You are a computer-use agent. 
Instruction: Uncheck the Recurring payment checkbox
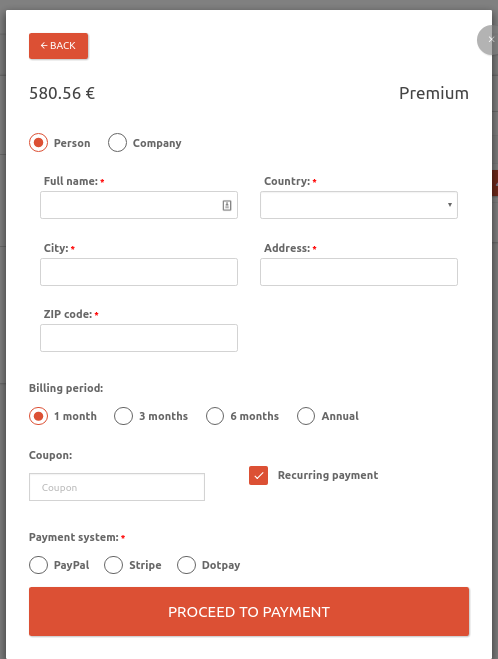(x=258, y=475)
